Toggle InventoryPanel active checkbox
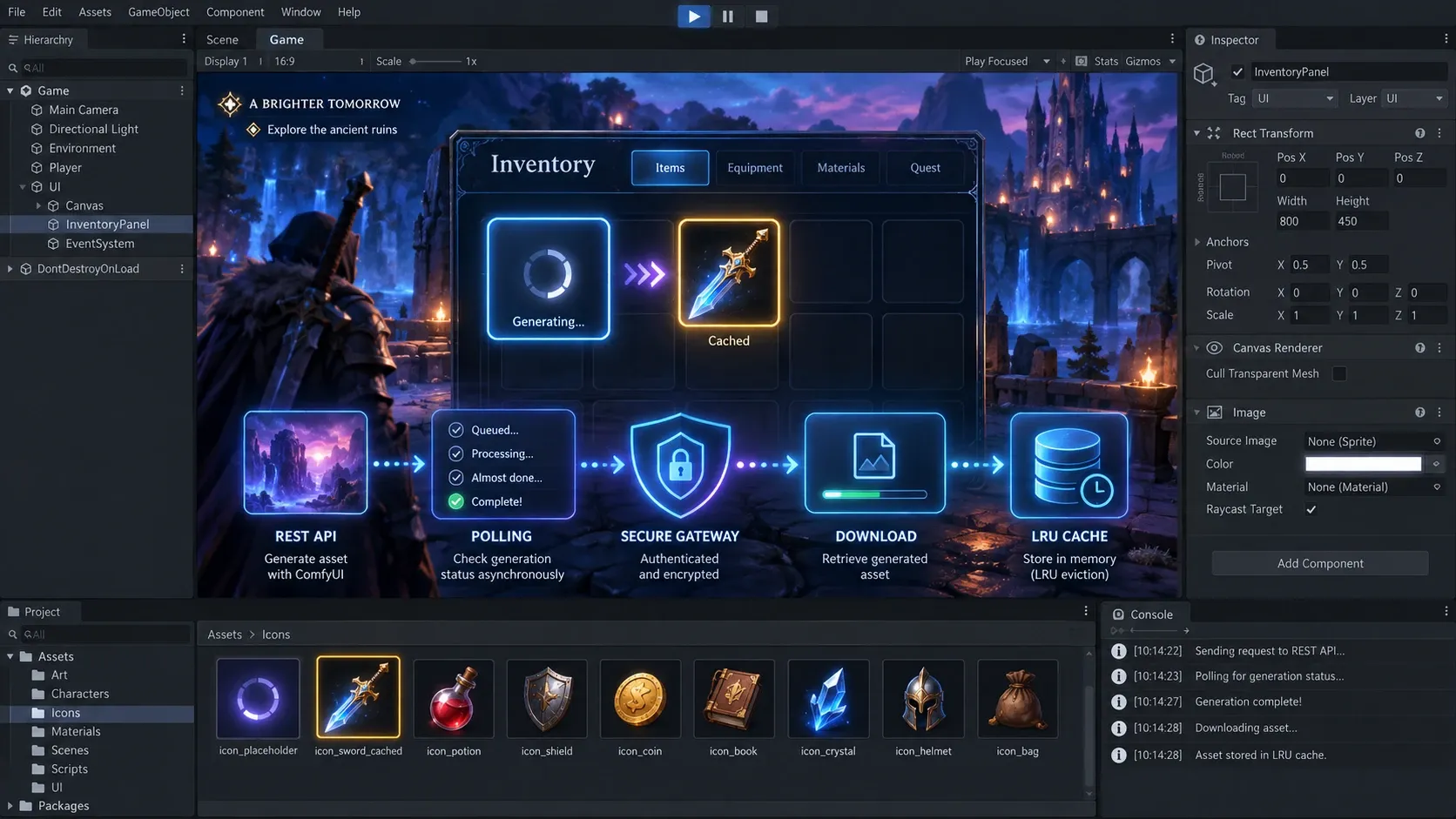 1237,71
